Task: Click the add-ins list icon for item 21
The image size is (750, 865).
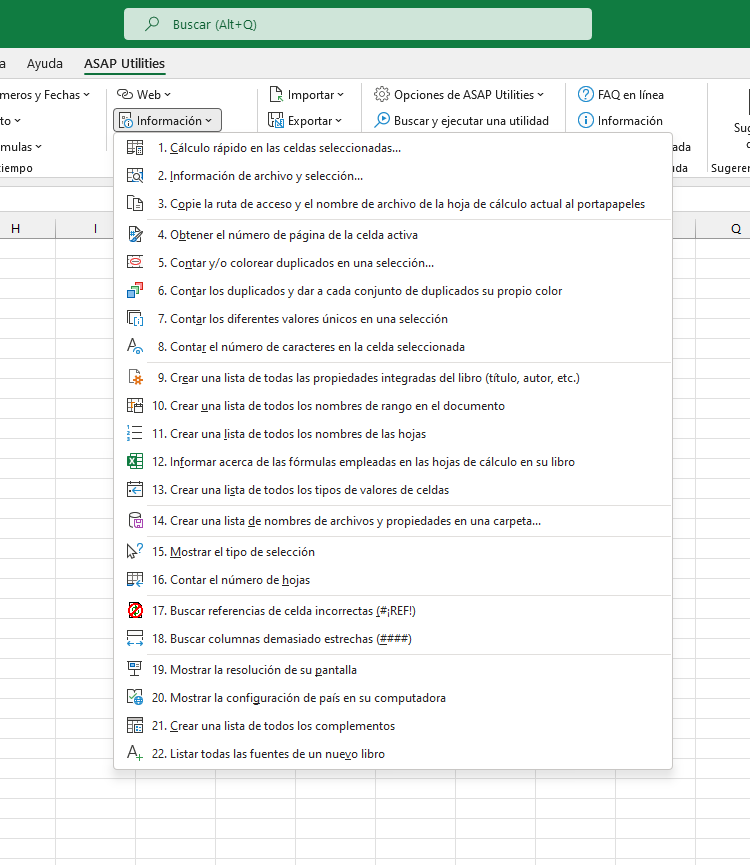Action: click(135, 726)
